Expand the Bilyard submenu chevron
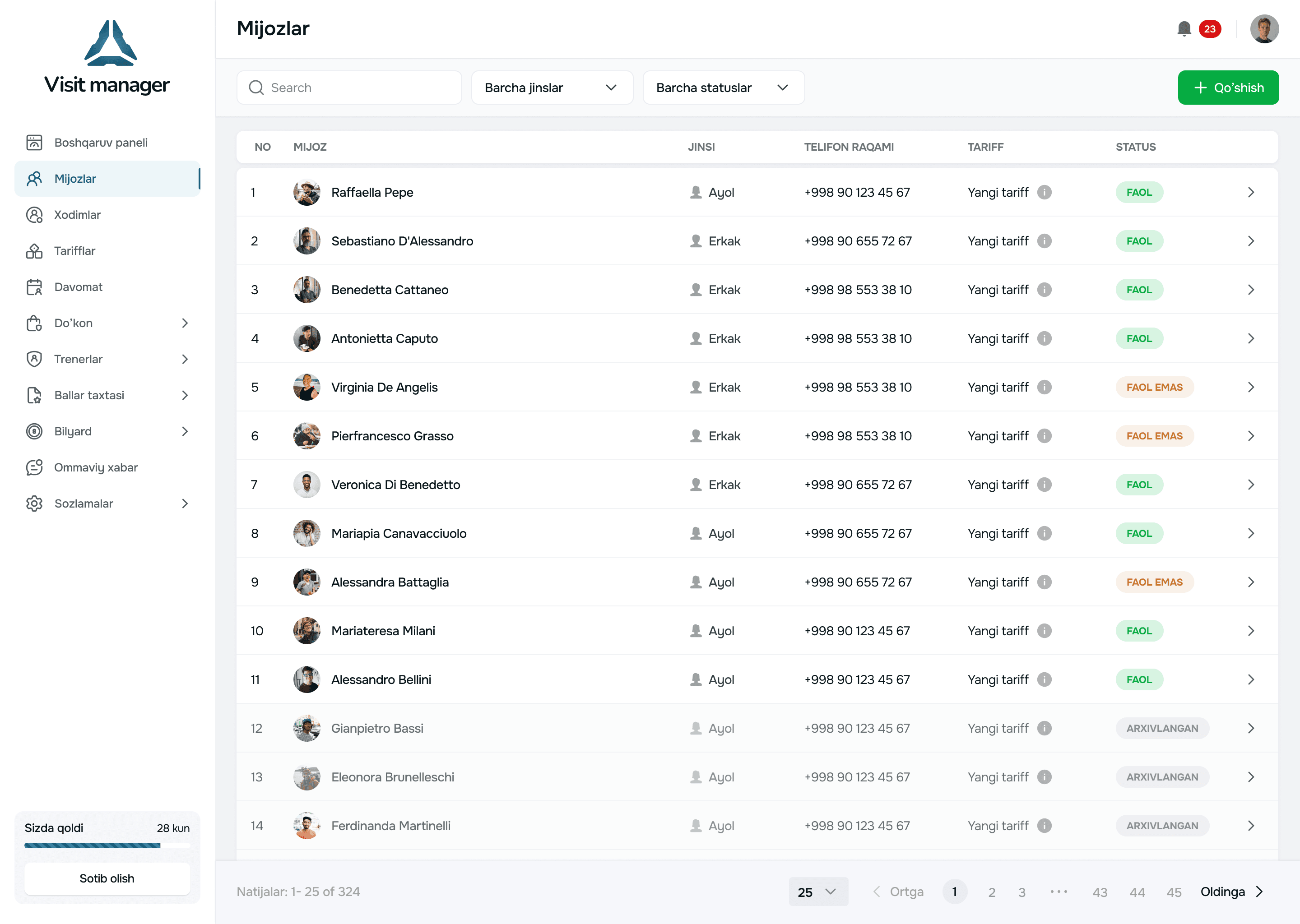The image size is (1300, 924). click(185, 431)
